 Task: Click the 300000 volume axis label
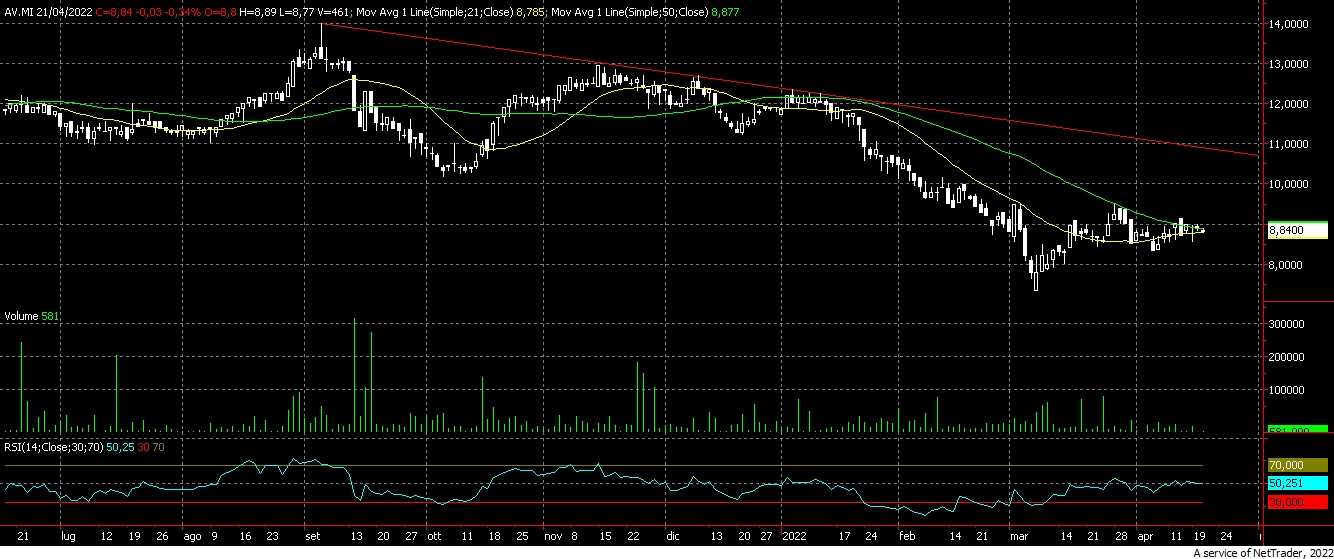1286,324
